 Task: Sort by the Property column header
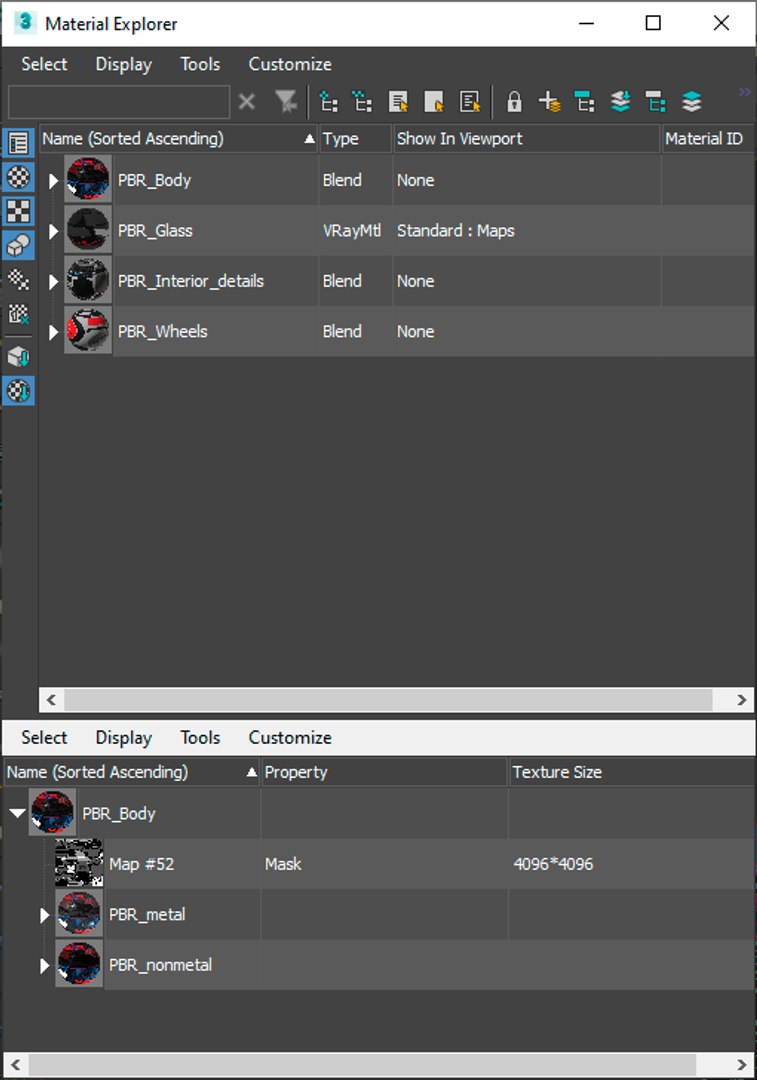coord(384,773)
